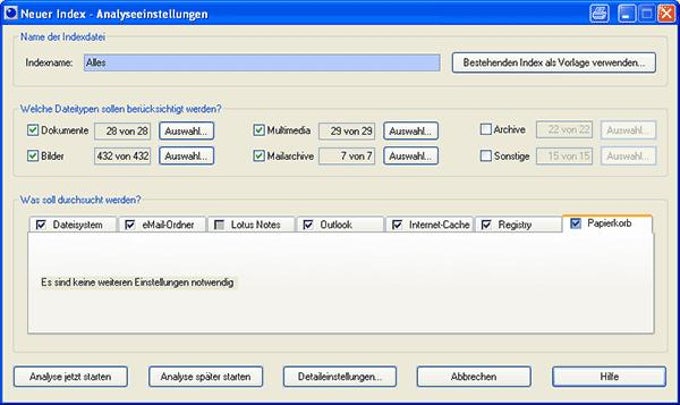Toggle the Mailarchive checkbox

pos(259,156)
